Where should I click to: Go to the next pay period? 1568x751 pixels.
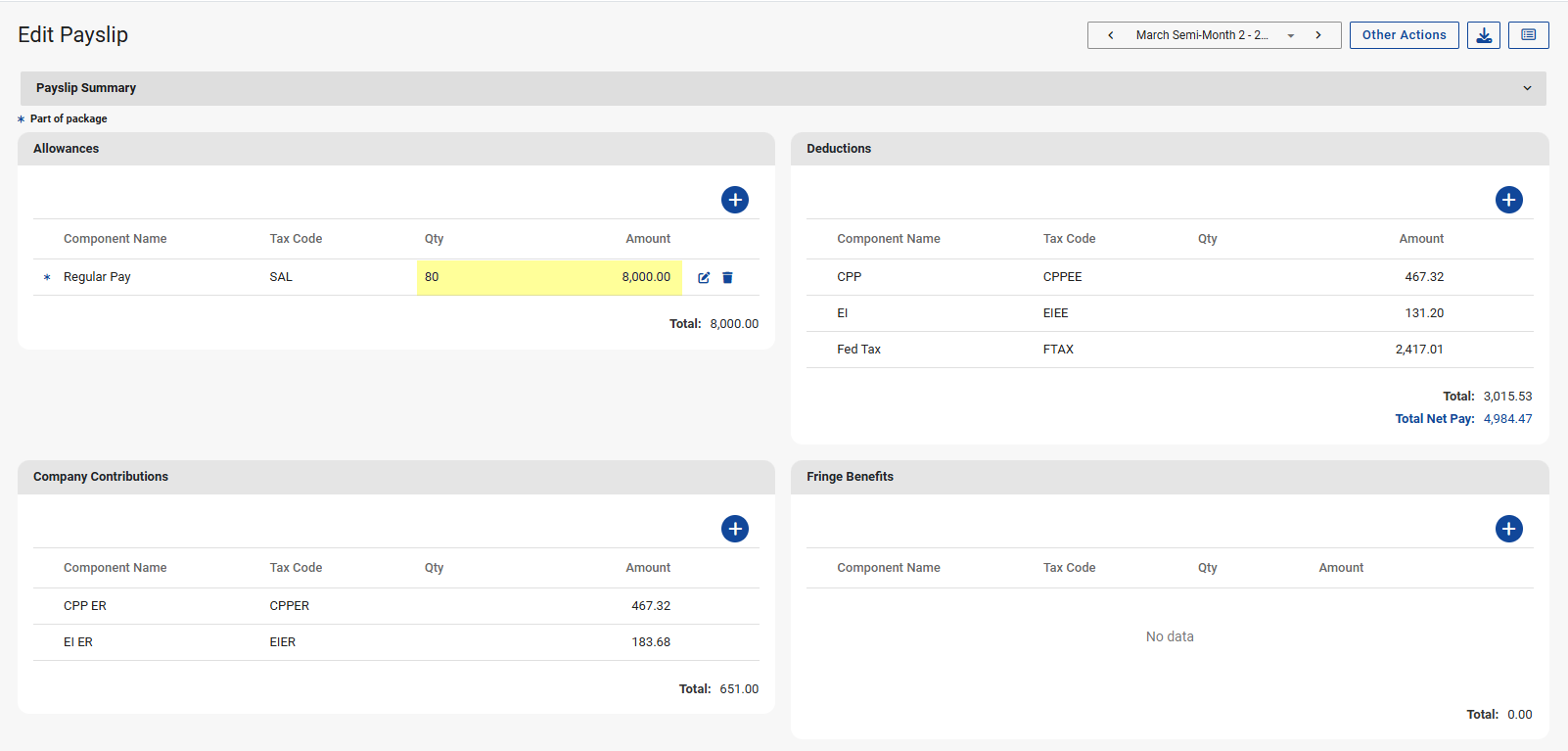1318,35
